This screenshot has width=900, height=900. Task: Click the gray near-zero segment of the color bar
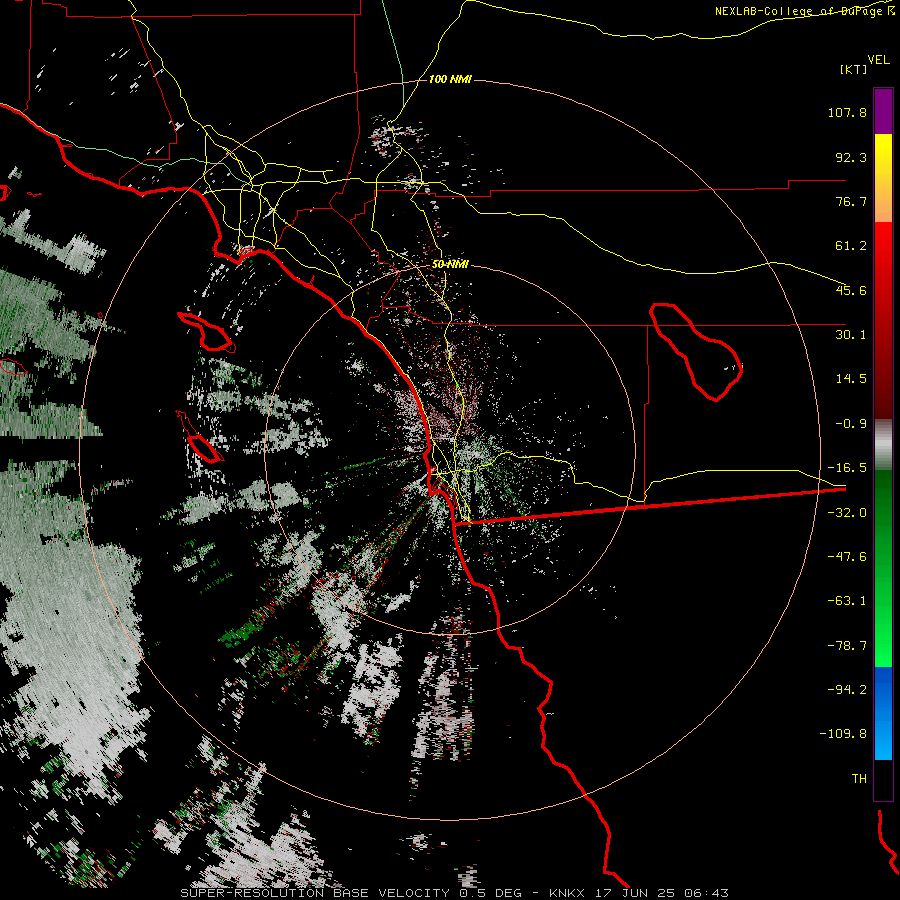(883, 445)
